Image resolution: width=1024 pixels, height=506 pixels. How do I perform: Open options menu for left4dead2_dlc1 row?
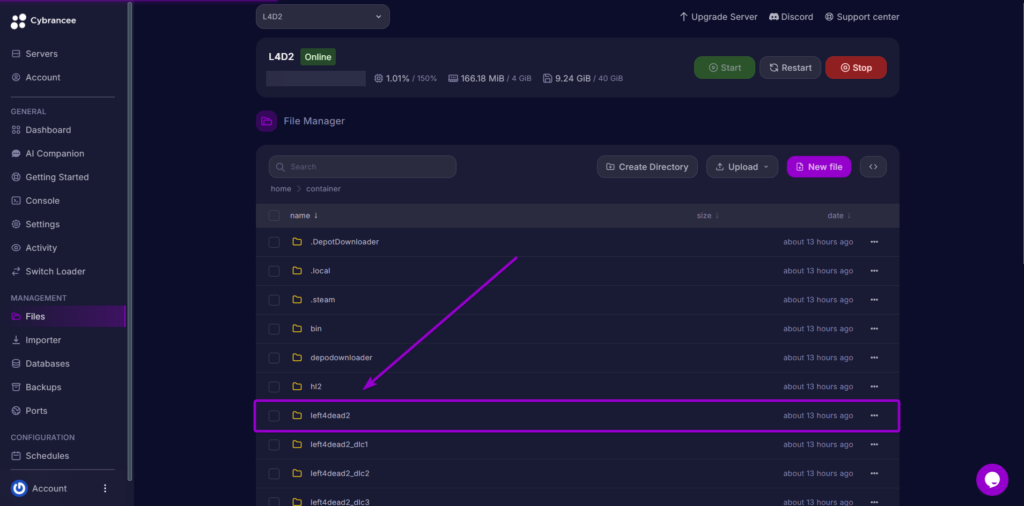(x=874, y=445)
